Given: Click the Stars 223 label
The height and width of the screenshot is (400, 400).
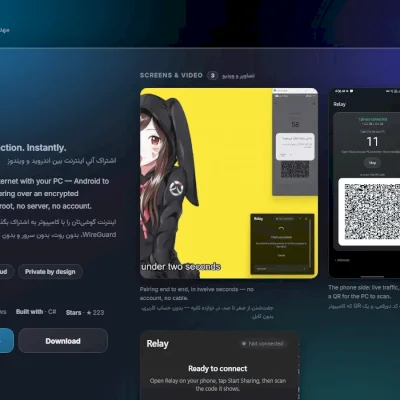Looking at the screenshot, I should coord(85,312).
